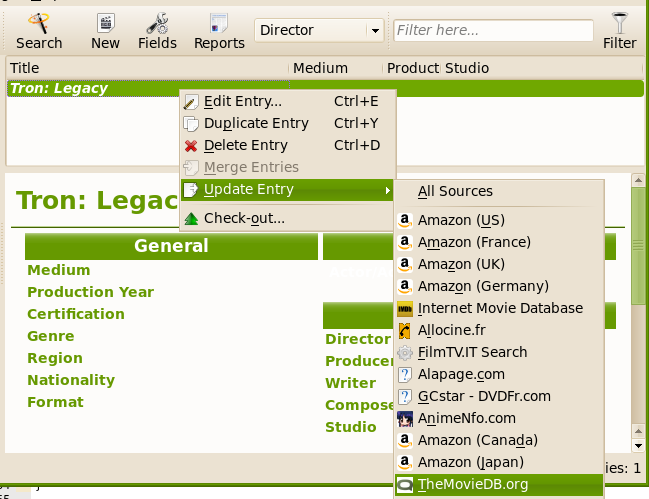Image resolution: width=649 pixels, height=499 pixels.
Task: Click the Product column header
Action: [x=412, y=68]
